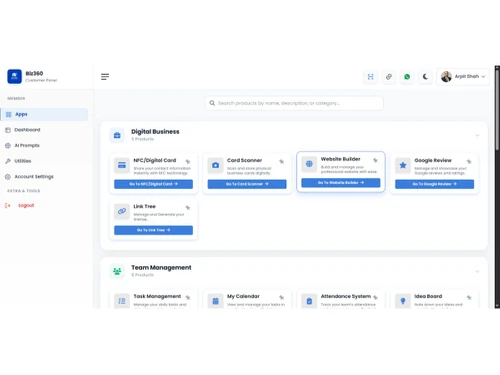Pin the NFC/Digital Card app
This screenshot has height=375, width=500.
[x=188, y=162]
